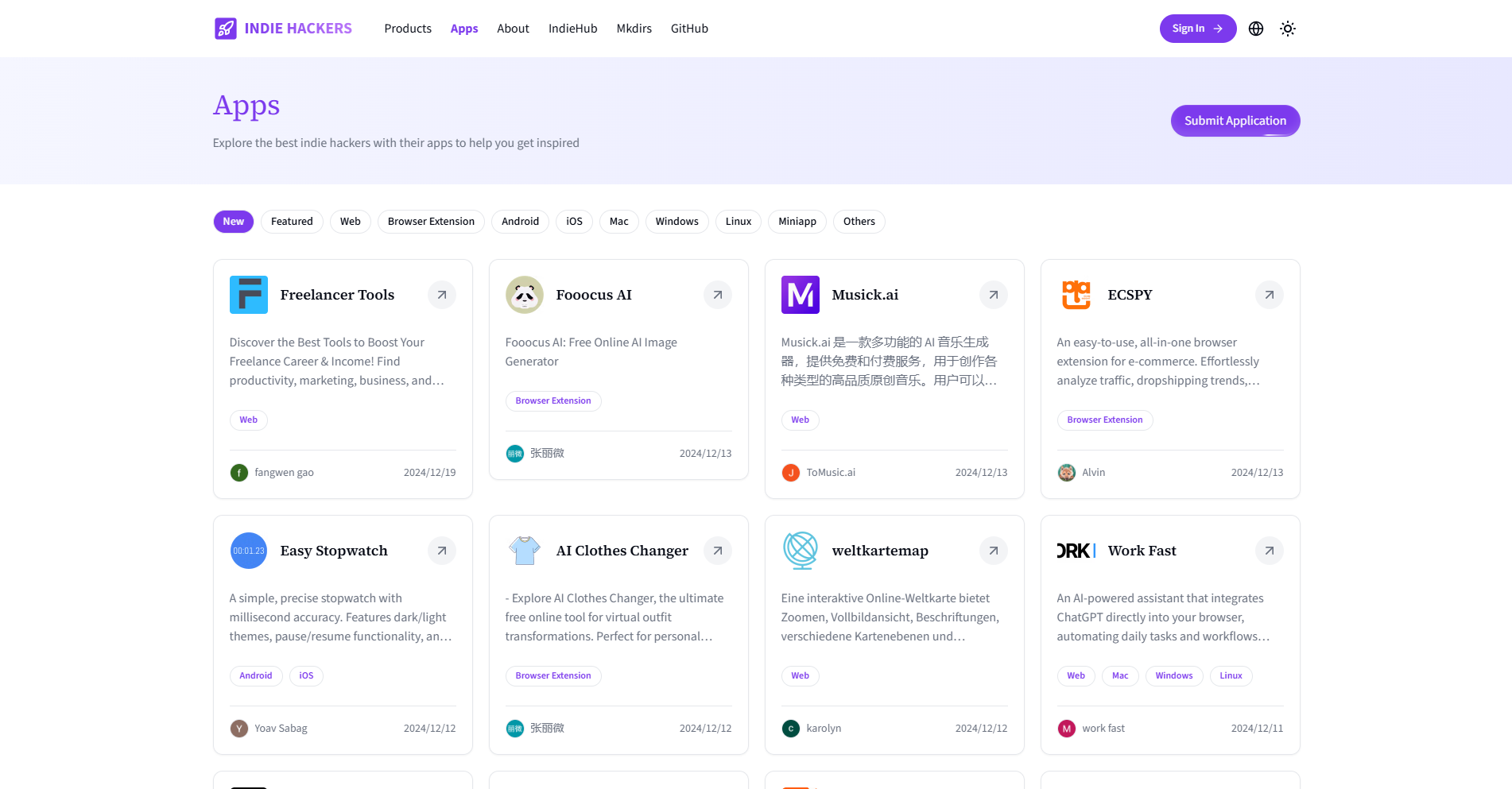Open the AI Clothes Changer external link arrow

point(718,551)
